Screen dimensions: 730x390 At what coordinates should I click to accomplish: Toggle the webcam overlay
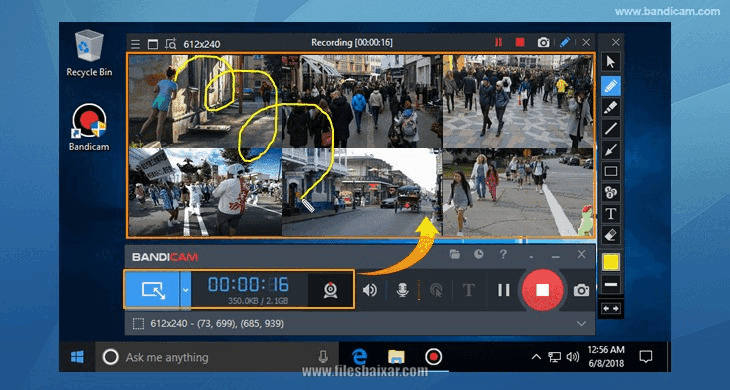pyautogui.click(x=331, y=290)
